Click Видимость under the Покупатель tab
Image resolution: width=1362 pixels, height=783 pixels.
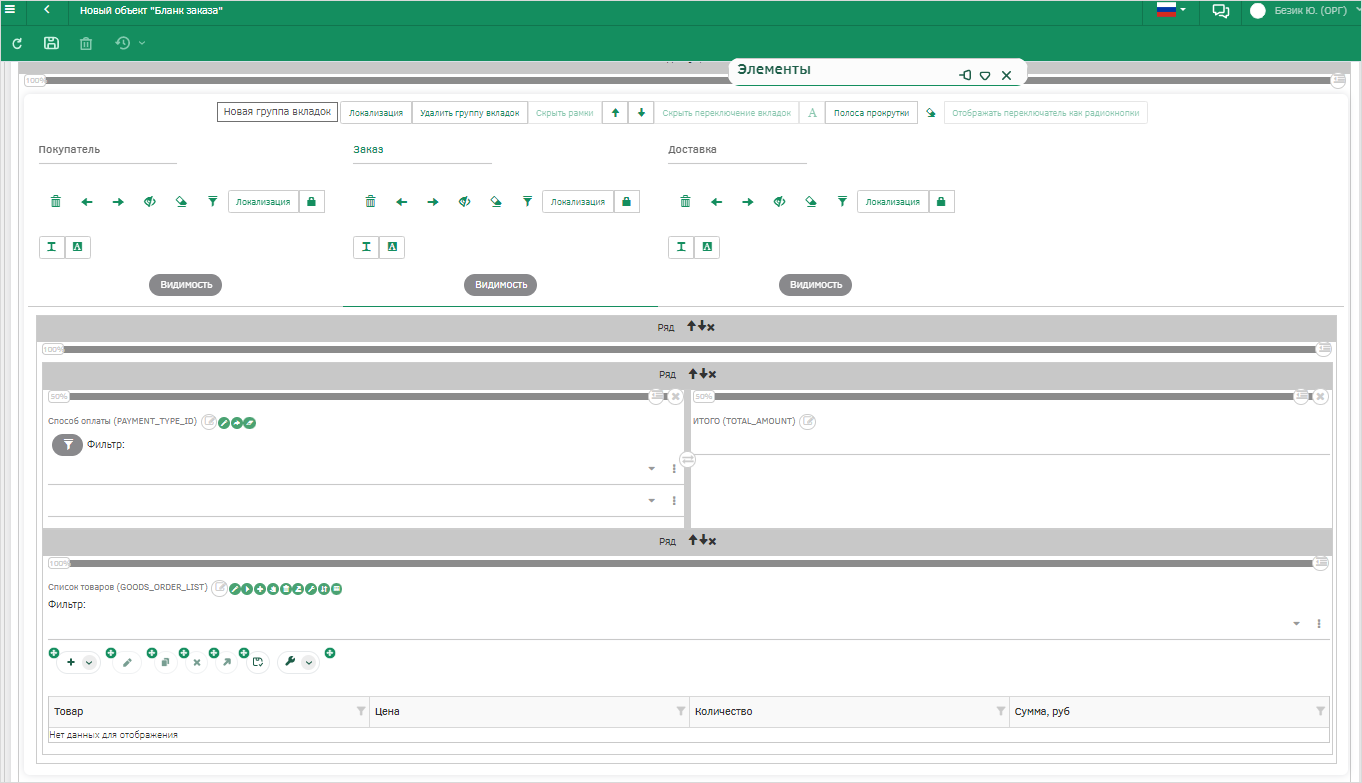[186, 285]
